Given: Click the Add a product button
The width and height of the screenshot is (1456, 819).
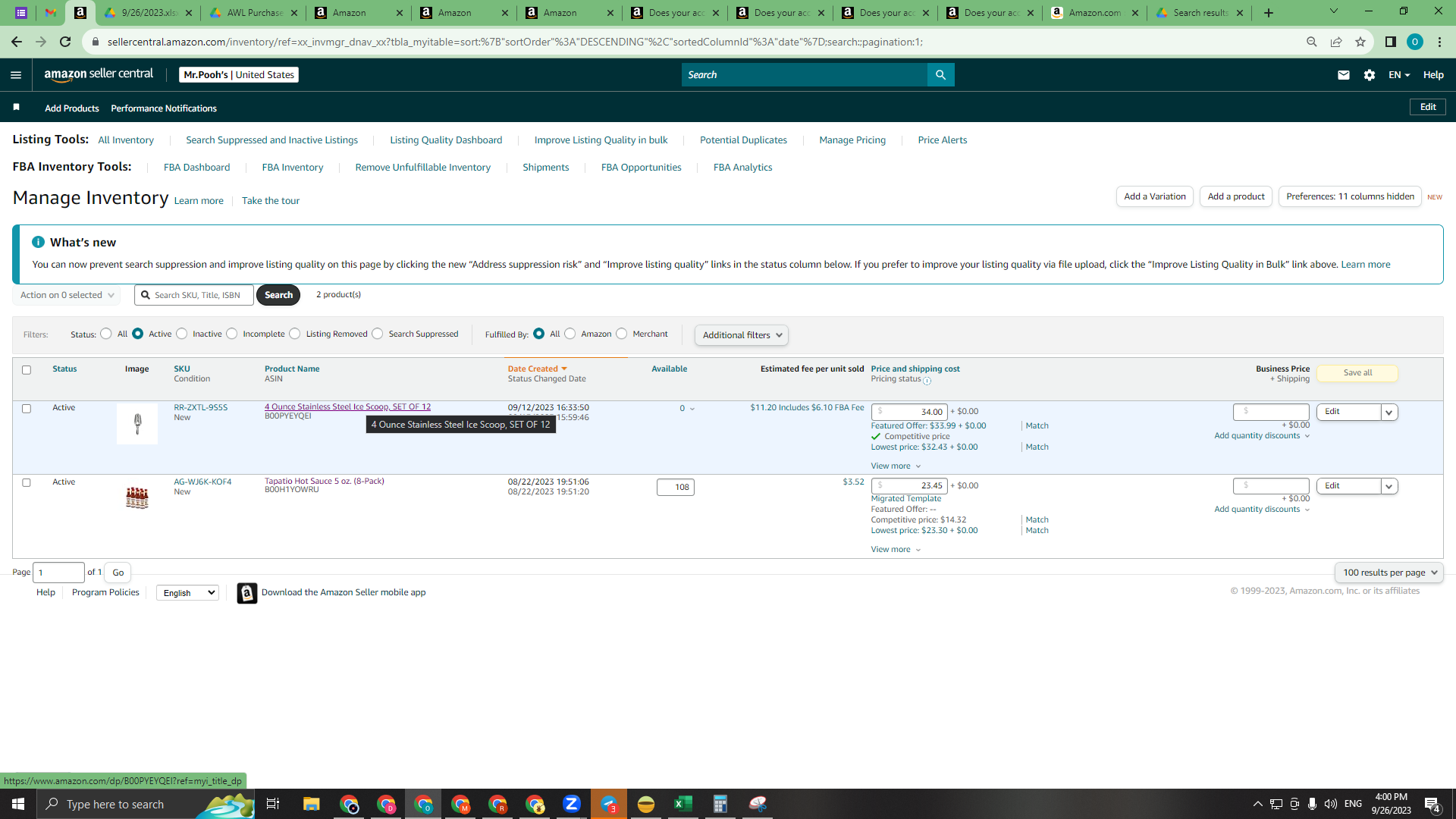Looking at the screenshot, I should click(x=1236, y=196).
